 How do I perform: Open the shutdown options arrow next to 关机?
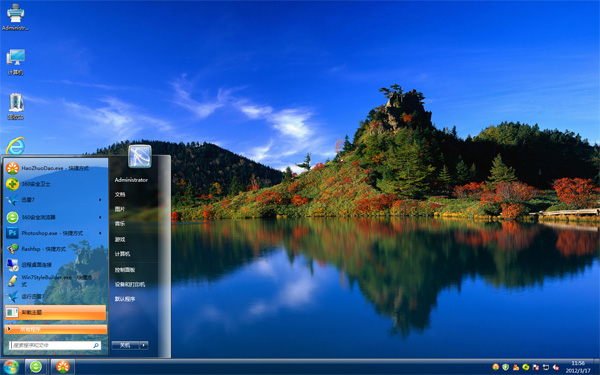tap(144, 345)
